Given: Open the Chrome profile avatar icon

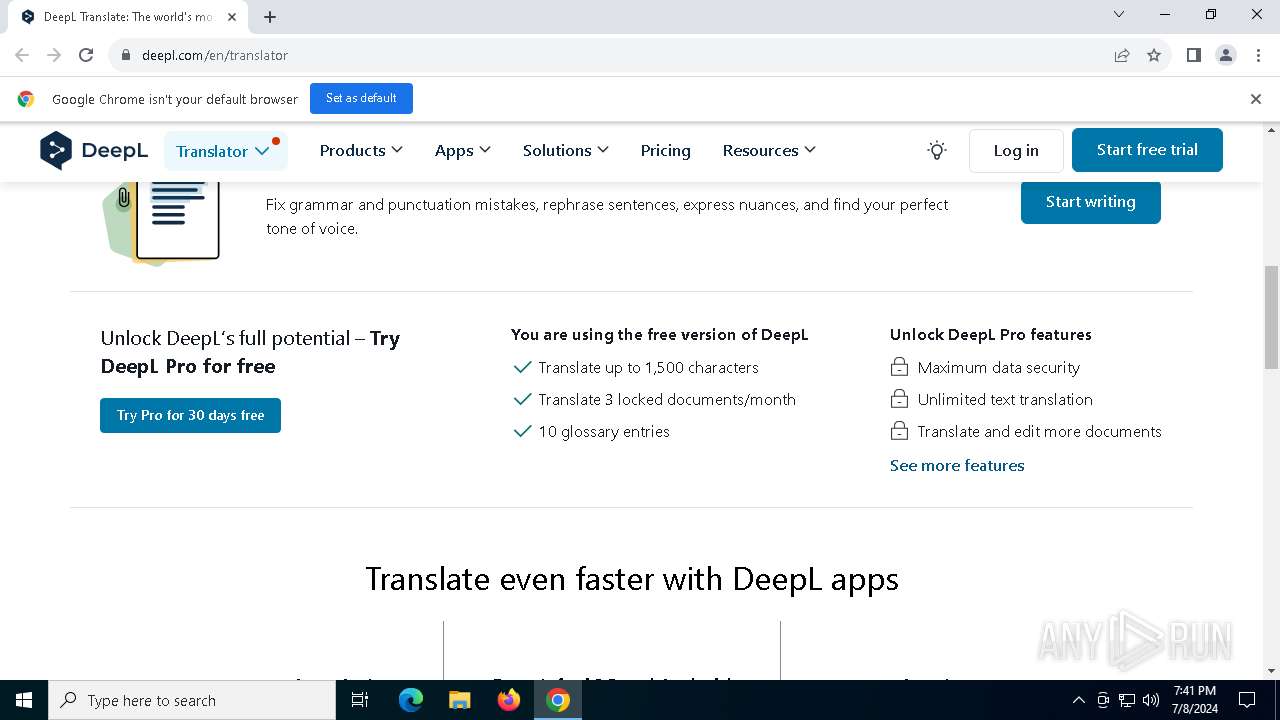Looking at the screenshot, I should tap(1226, 55).
